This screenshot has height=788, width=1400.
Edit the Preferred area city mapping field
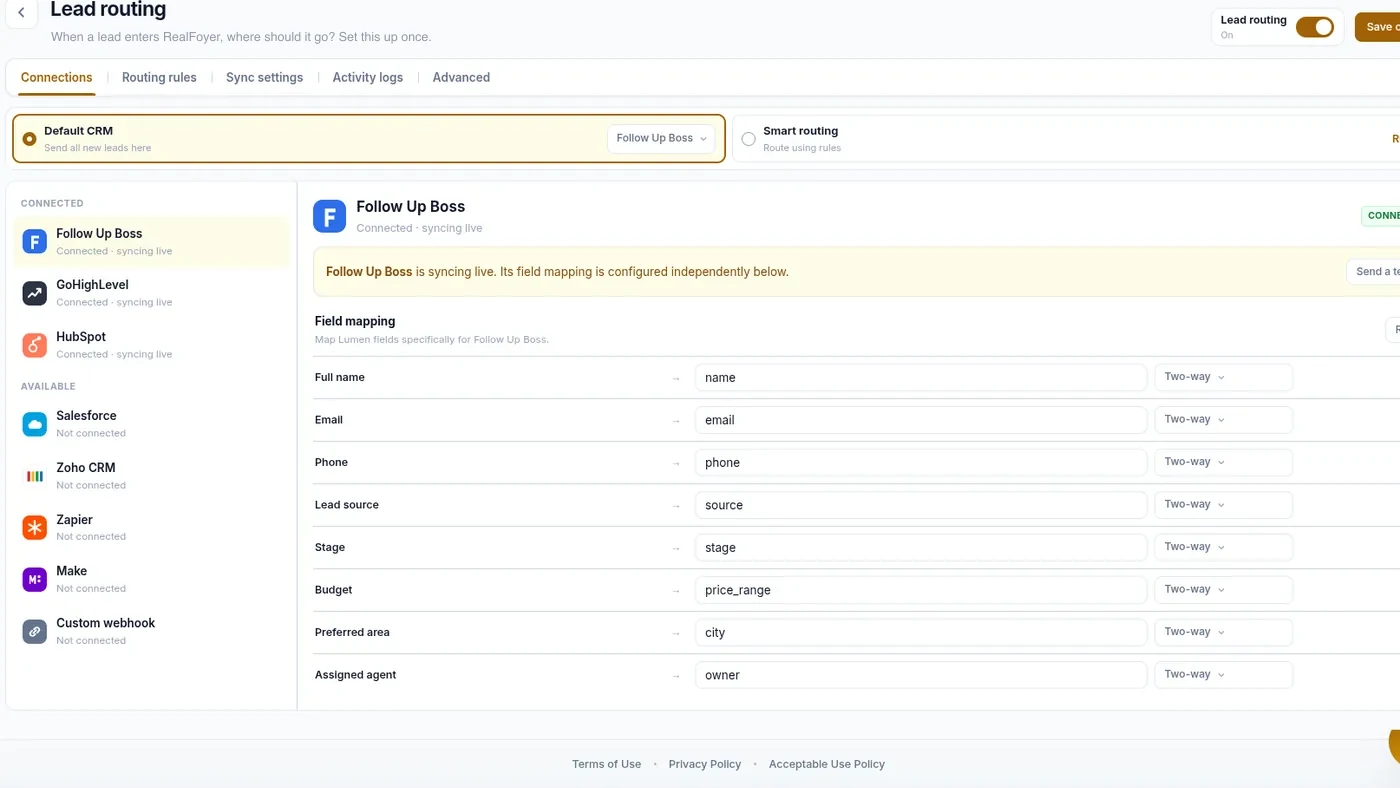[921, 632]
